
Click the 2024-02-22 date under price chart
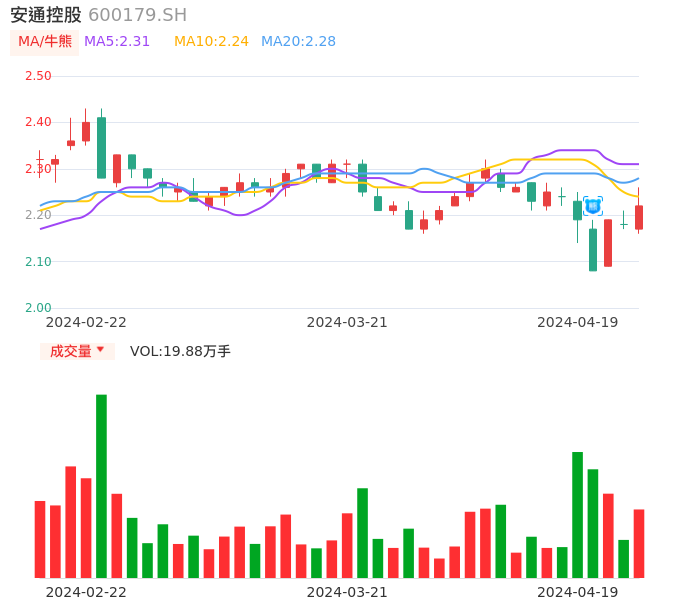coord(86,322)
